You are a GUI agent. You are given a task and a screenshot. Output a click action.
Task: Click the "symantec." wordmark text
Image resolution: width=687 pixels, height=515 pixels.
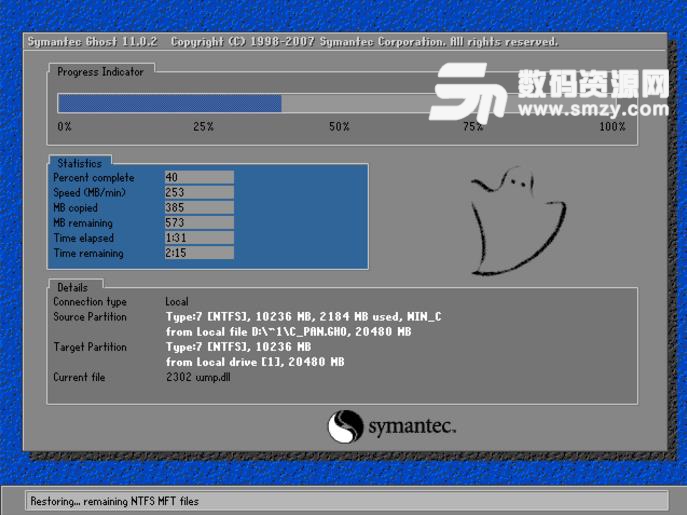tap(412, 426)
